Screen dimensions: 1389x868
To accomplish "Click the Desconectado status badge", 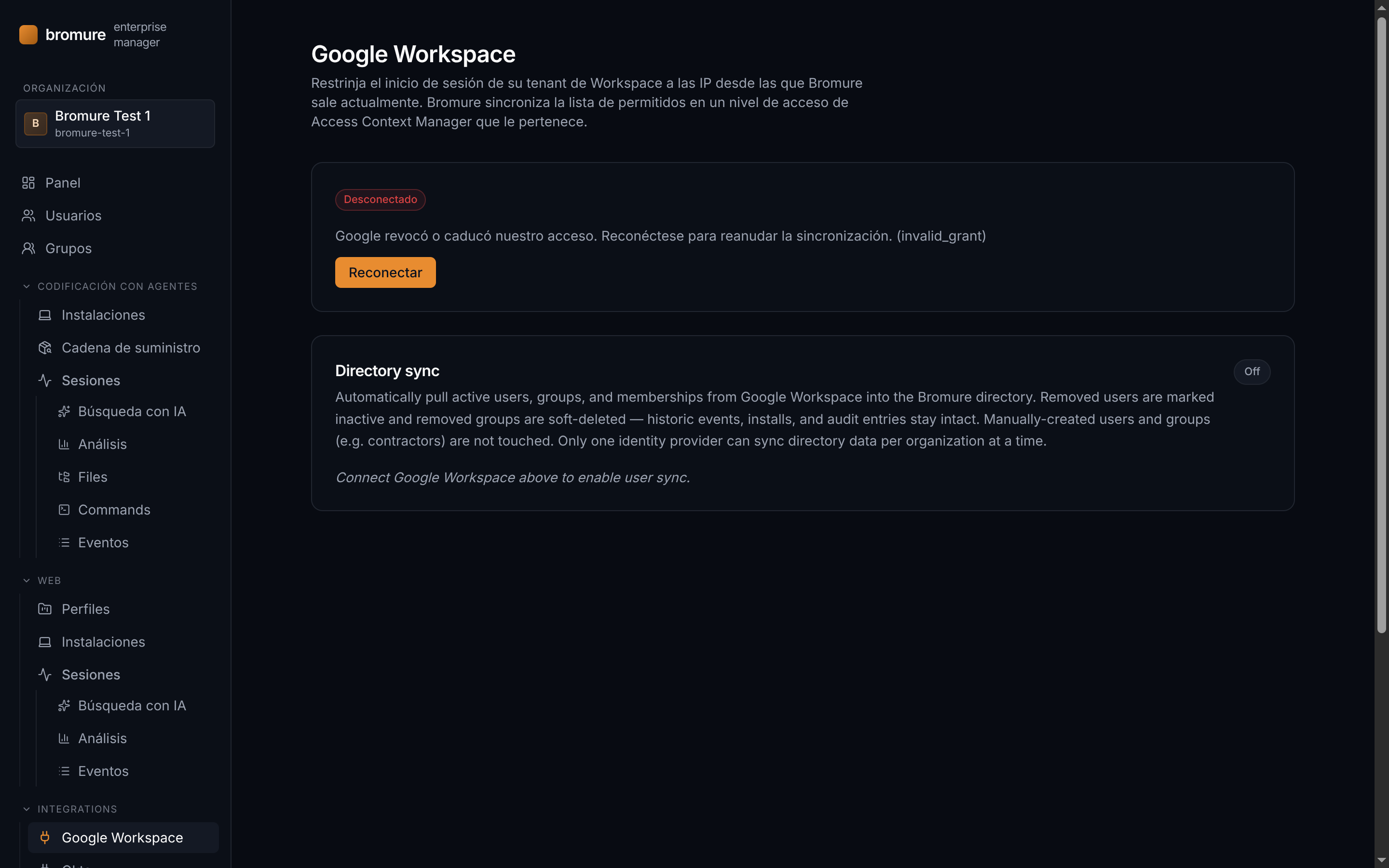I will click(380, 200).
